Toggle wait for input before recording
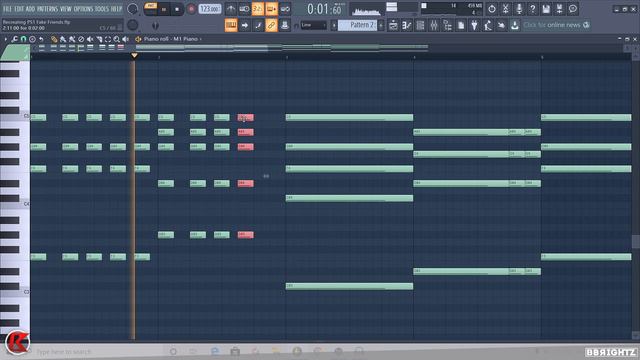The width and height of the screenshot is (640, 360). 244,9
